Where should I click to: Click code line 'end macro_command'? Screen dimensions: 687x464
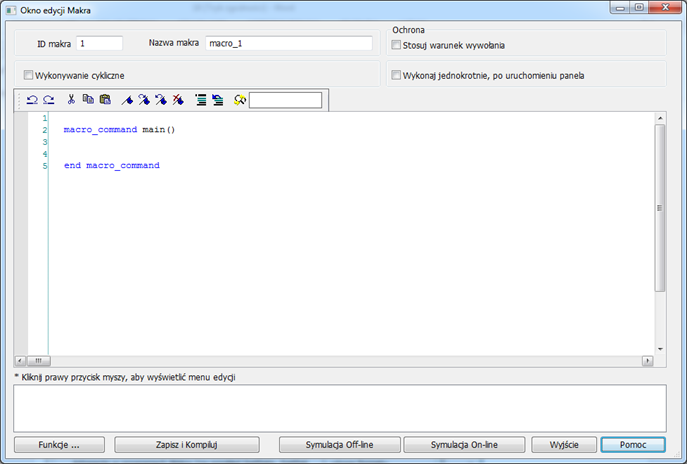112,165
